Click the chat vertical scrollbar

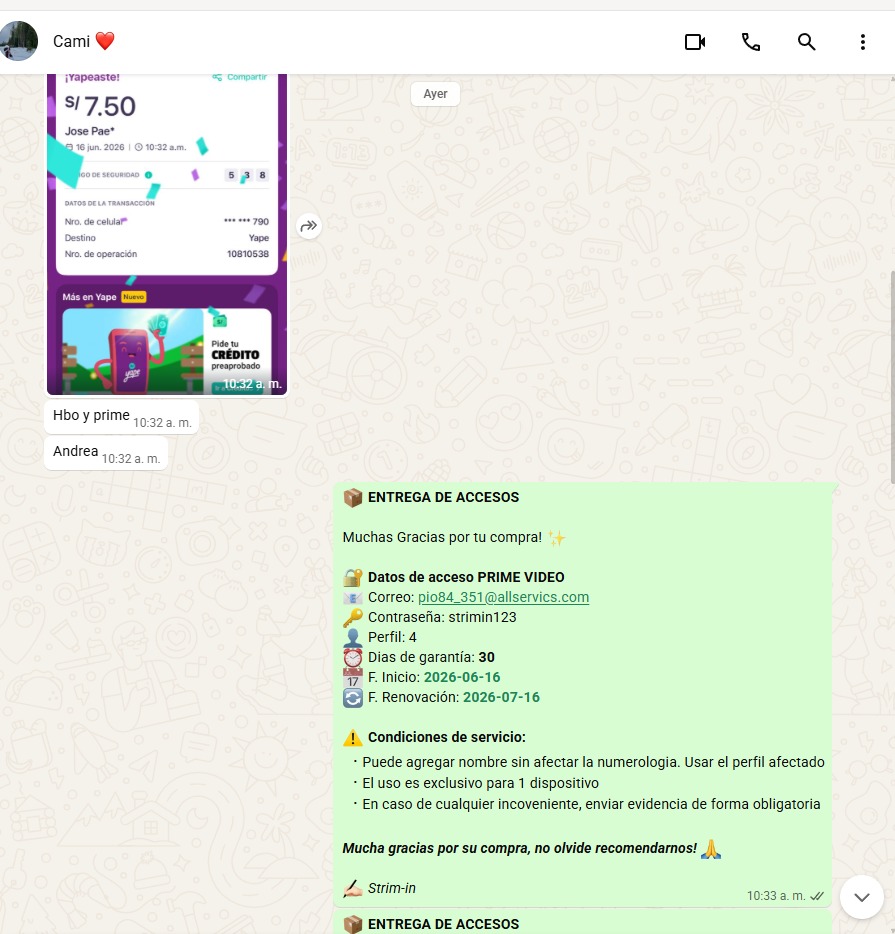point(892,377)
